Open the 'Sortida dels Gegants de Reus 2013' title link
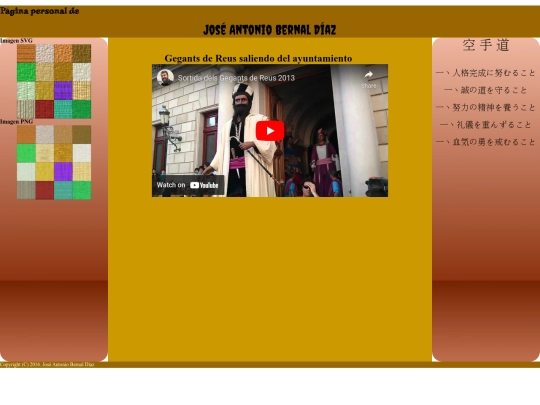The height and width of the screenshot is (405, 540). [236, 78]
